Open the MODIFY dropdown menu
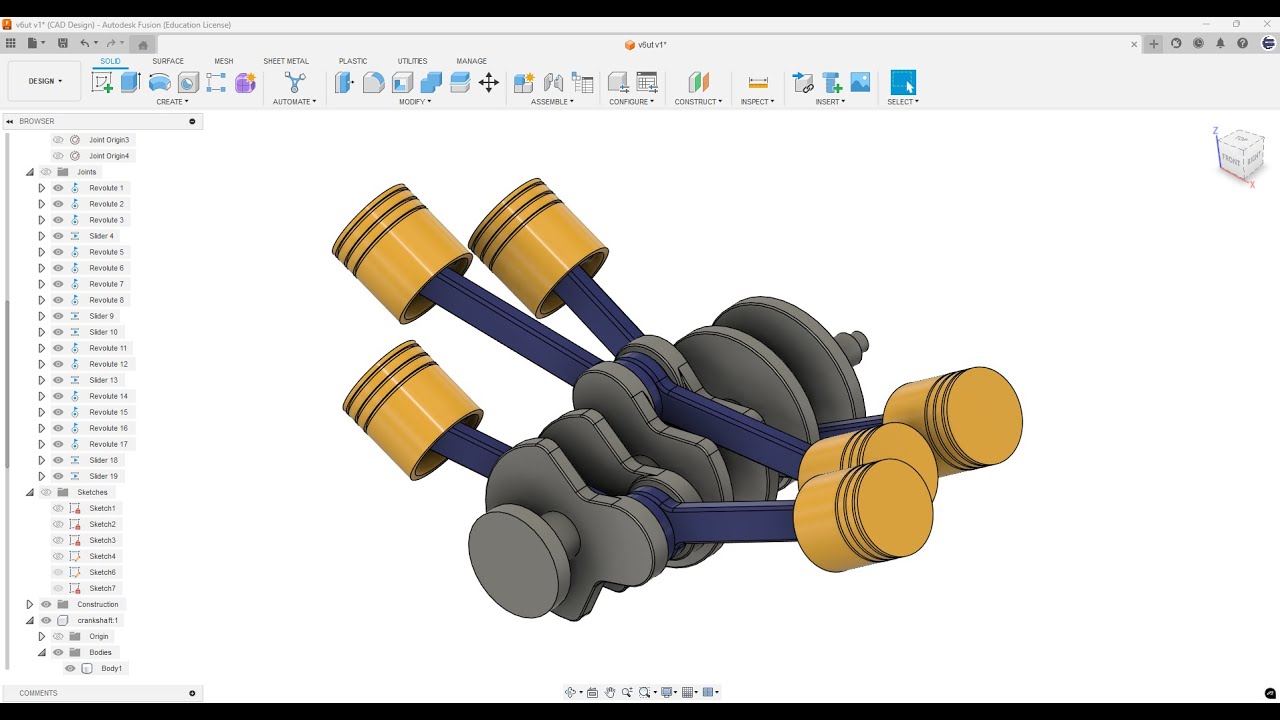The width and height of the screenshot is (1280, 720). [x=415, y=102]
